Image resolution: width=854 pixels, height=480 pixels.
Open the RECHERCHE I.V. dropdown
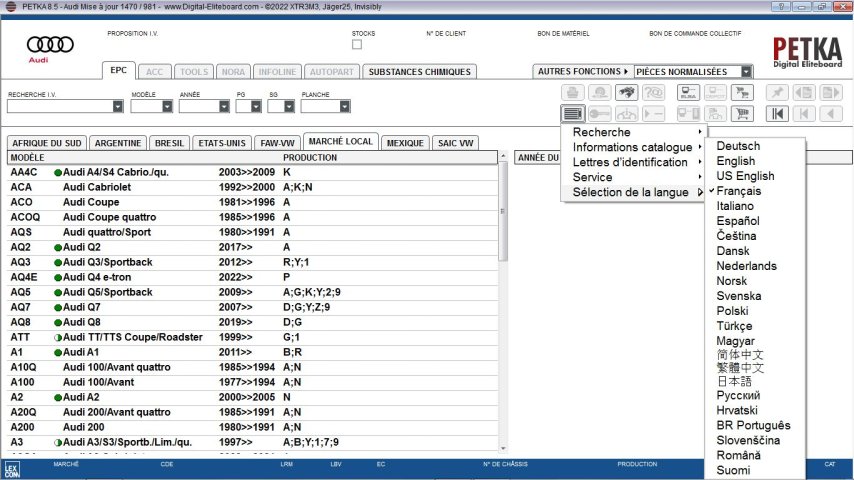(118, 107)
